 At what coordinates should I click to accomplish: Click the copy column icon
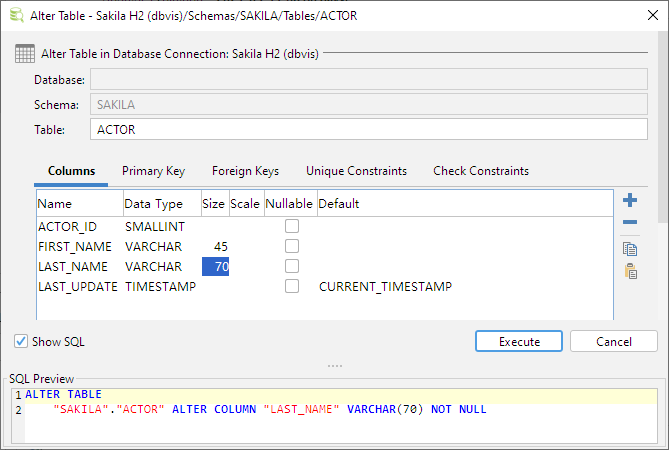(630, 249)
